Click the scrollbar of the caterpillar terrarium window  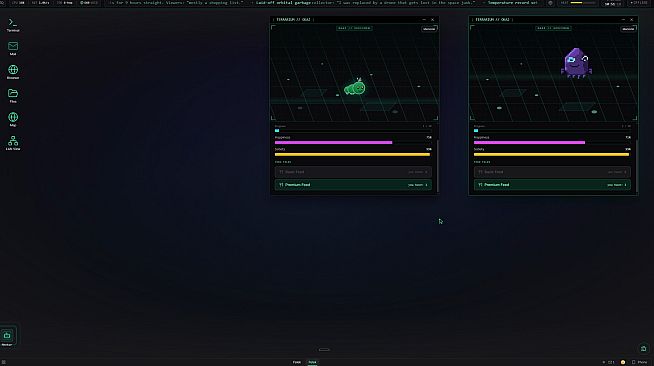438,166
